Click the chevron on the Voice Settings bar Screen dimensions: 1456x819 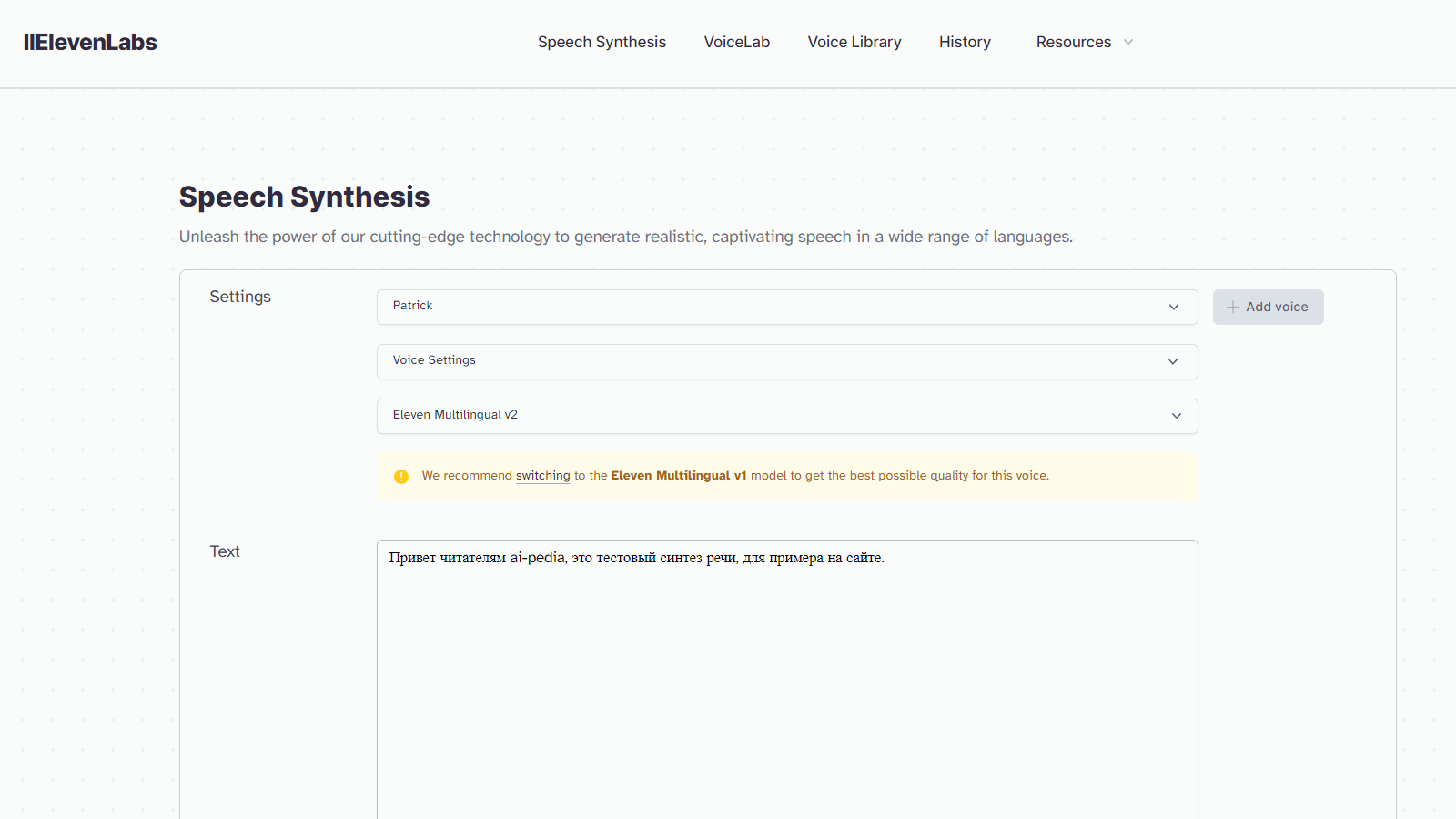[x=1174, y=361]
